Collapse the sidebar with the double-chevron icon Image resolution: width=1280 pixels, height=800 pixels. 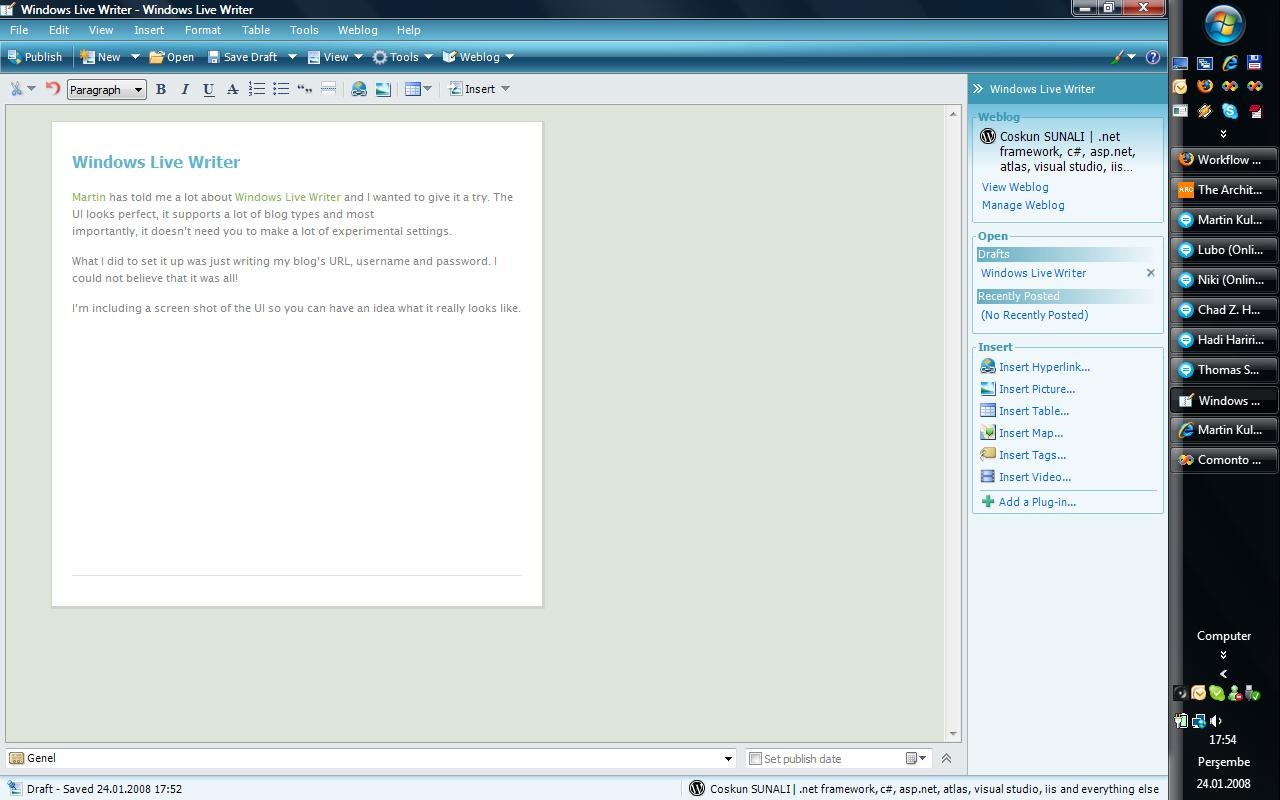tap(978, 89)
